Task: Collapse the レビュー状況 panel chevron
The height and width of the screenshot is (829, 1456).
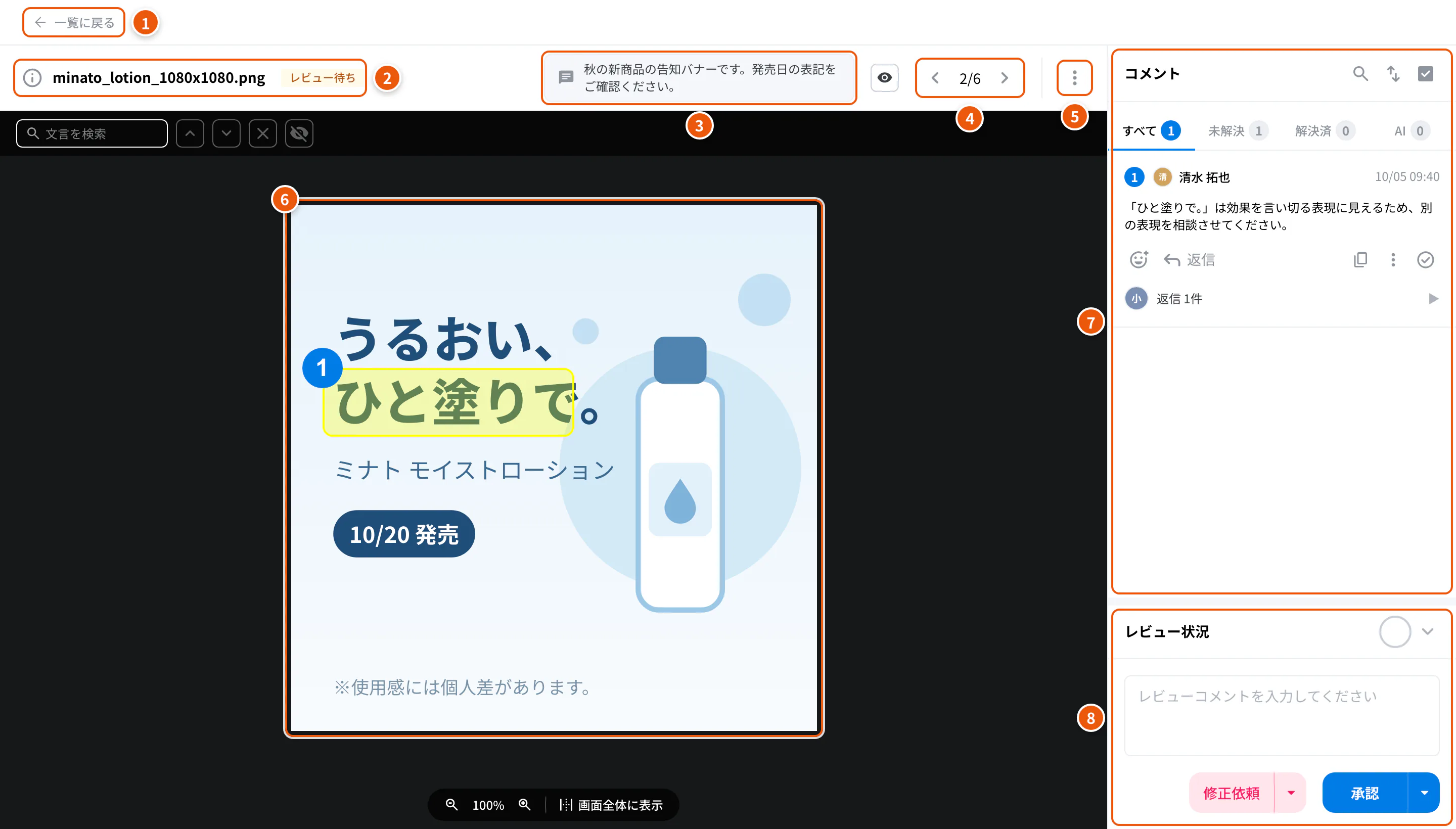Action: (1428, 631)
